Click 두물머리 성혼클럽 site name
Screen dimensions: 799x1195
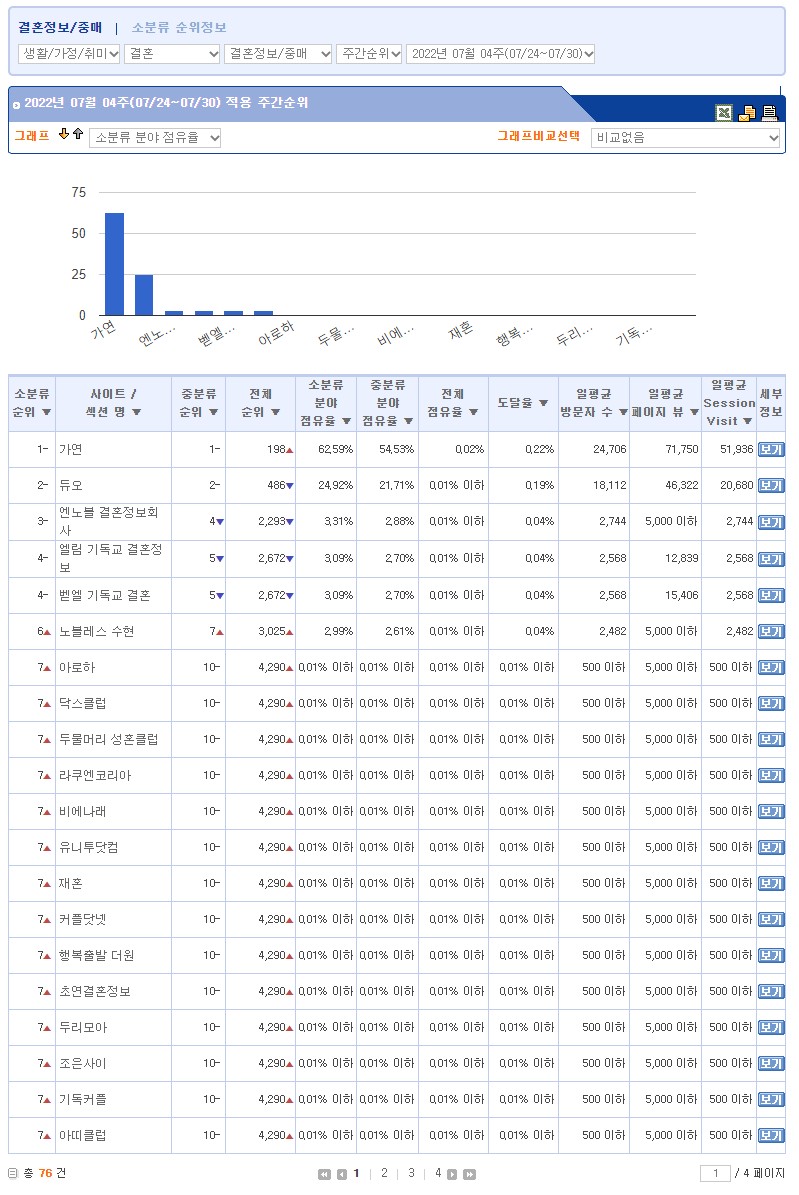pyautogui.click(x=108, y=739)
